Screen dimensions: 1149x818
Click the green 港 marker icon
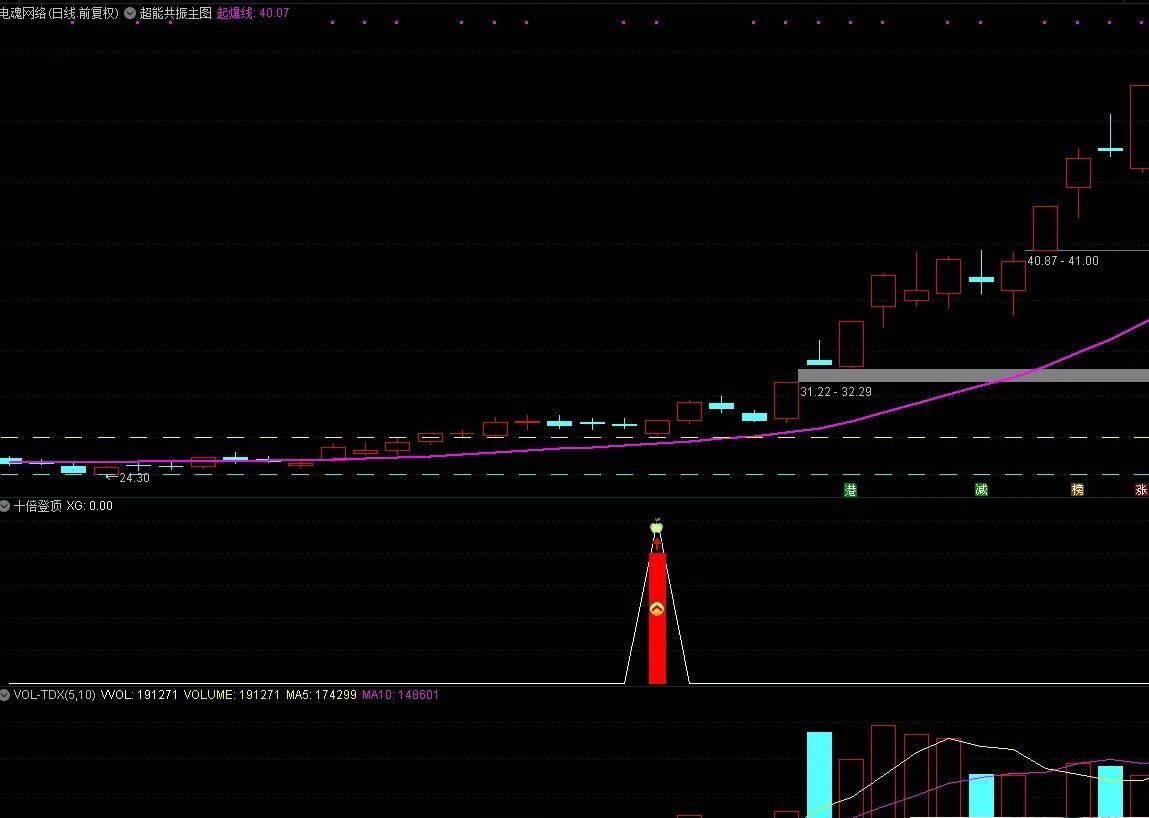[x=850, y=489]
